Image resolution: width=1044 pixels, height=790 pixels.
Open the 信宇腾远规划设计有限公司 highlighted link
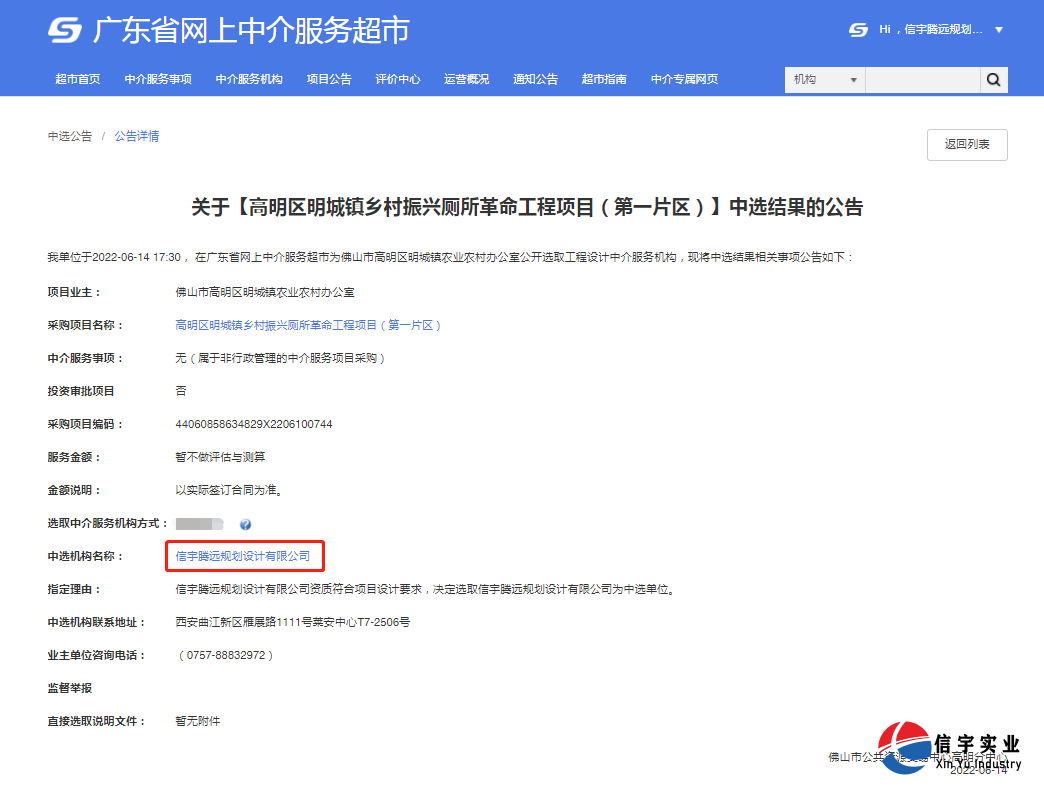tap(244, 555)
